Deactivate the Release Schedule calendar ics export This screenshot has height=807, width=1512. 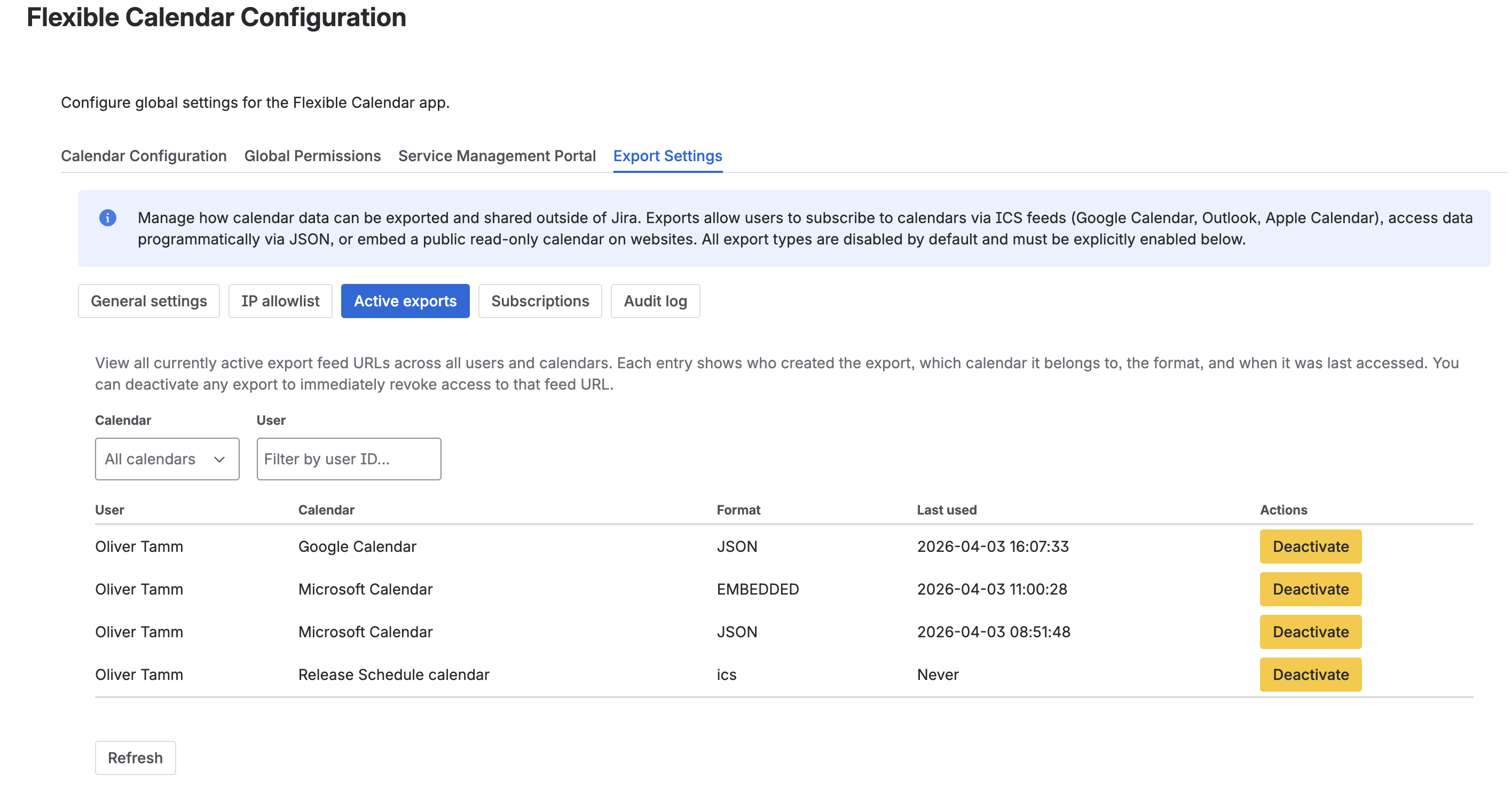pyautogui.click(x=1310, y=674)
